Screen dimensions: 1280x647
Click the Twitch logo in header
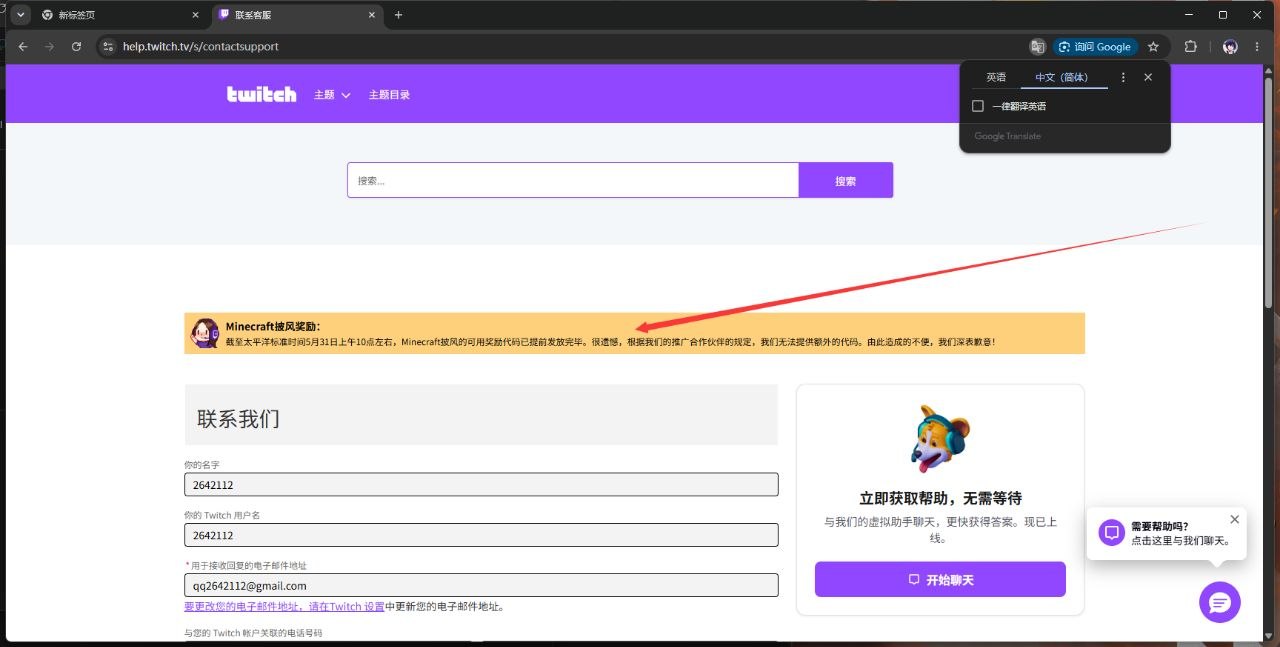[x=261, y=94]
